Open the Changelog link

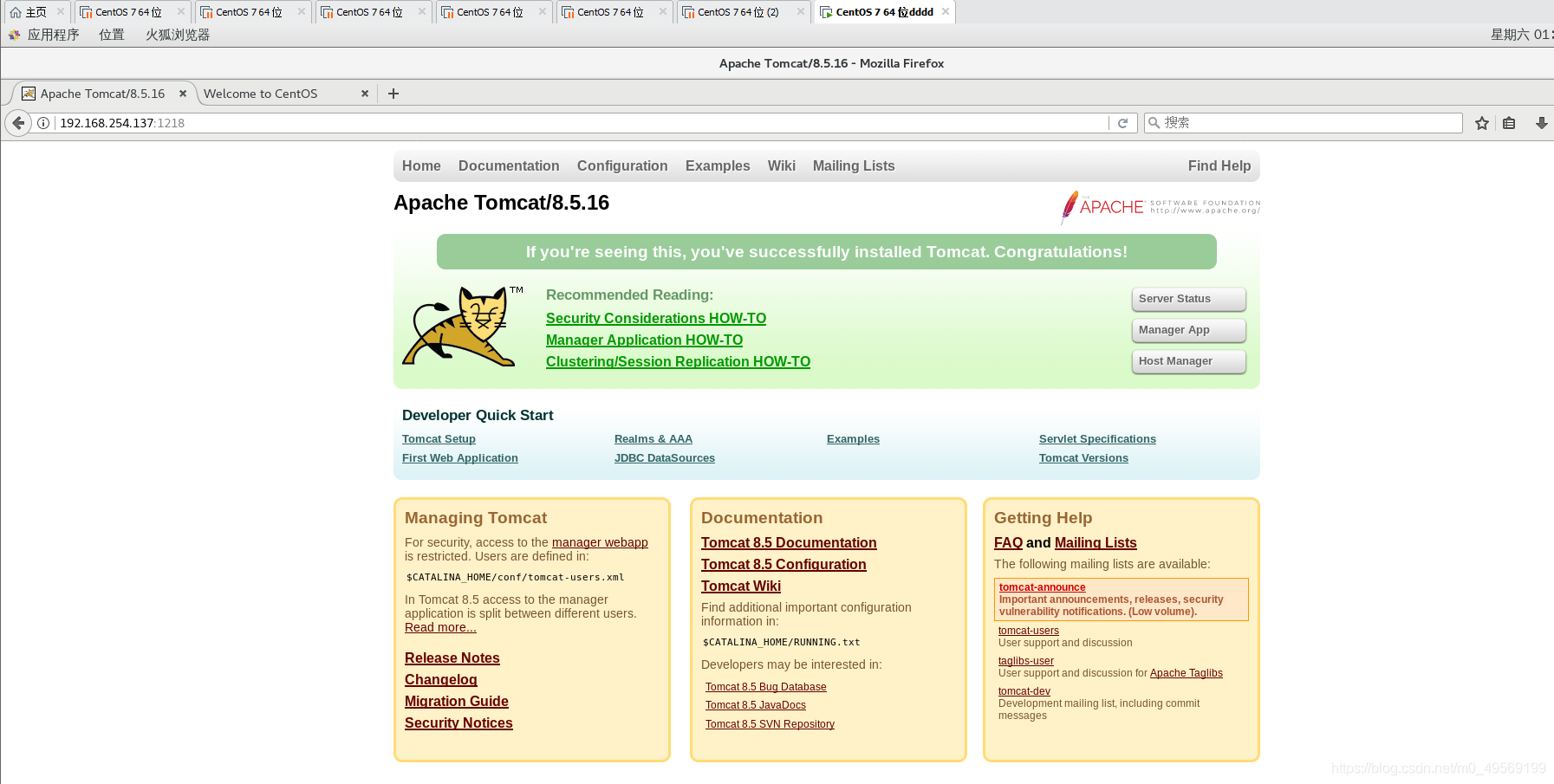(x=441, y=680)
